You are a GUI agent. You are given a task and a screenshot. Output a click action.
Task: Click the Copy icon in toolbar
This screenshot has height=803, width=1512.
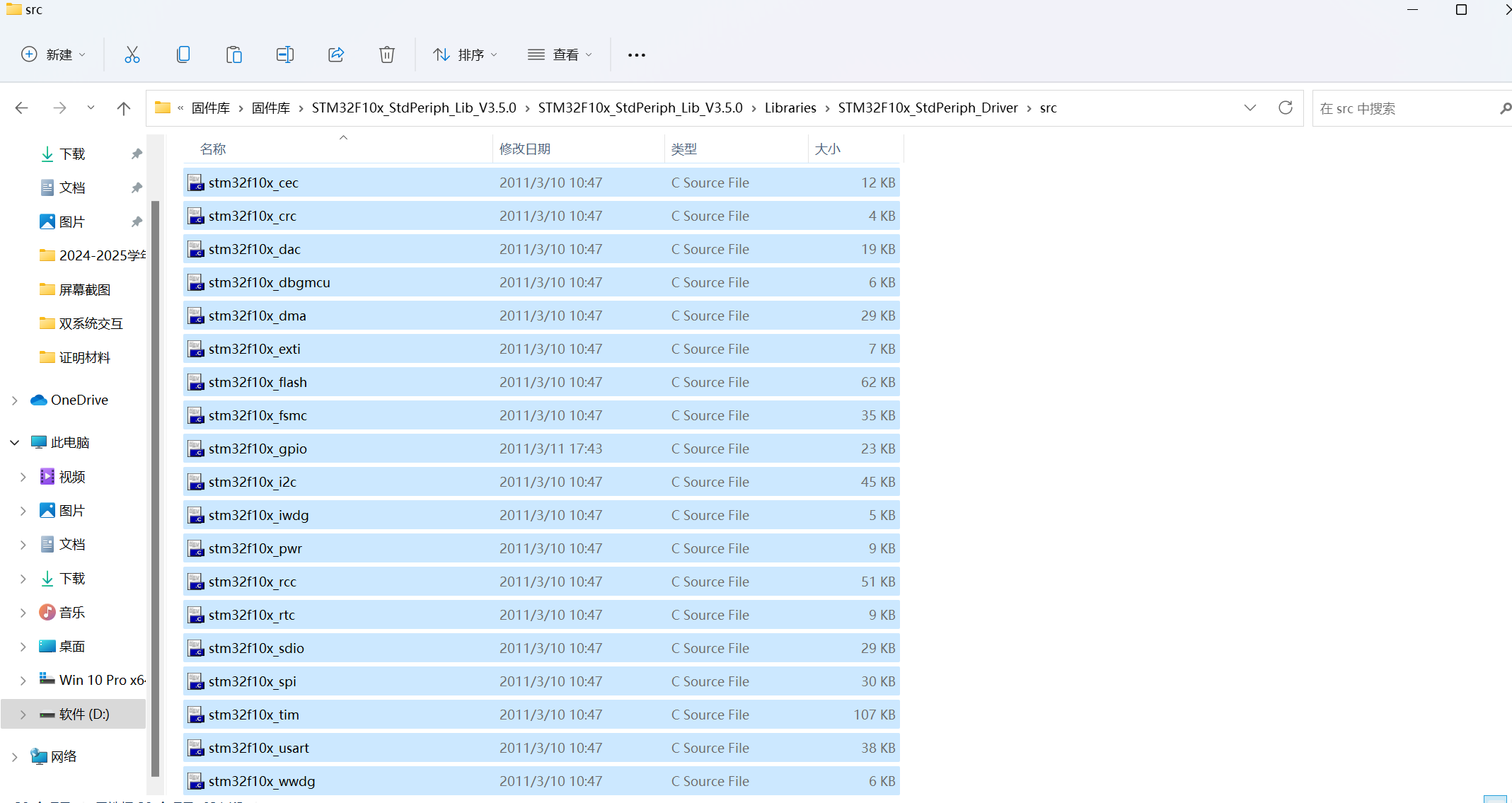coord(183,54)
